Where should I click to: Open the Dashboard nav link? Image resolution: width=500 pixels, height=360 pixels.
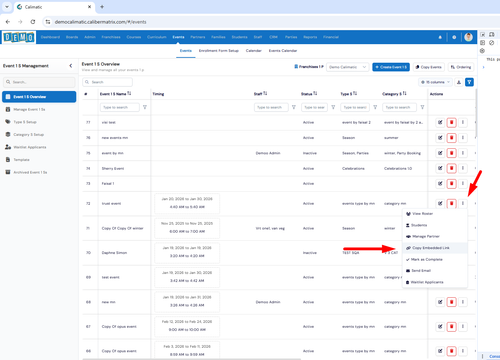50,37
